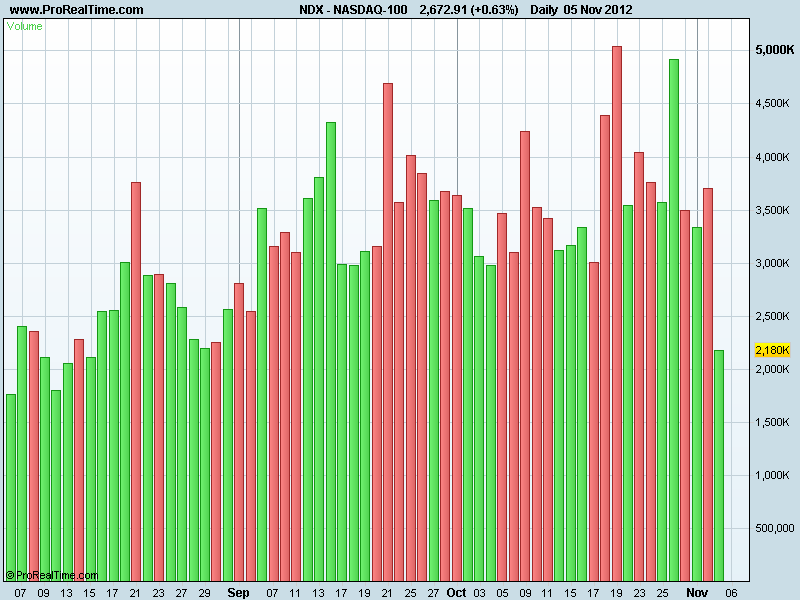Click the 2,672.91 (+0.63%) price value
Viewport: 800px width, 600px height.
pos(469,10)
